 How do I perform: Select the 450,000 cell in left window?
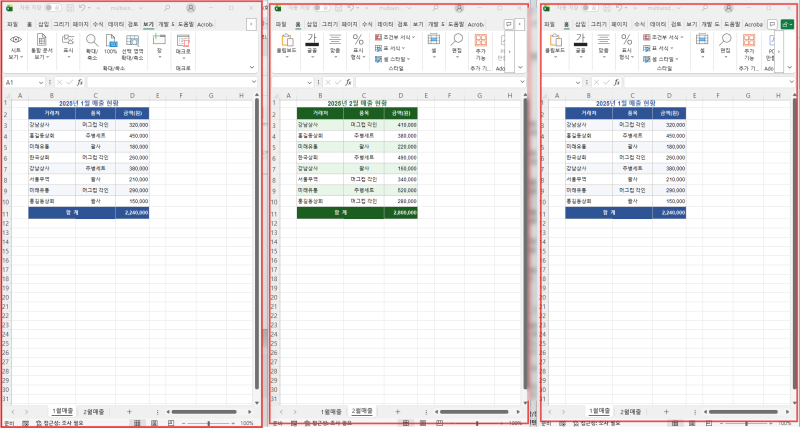pos(132,136)
